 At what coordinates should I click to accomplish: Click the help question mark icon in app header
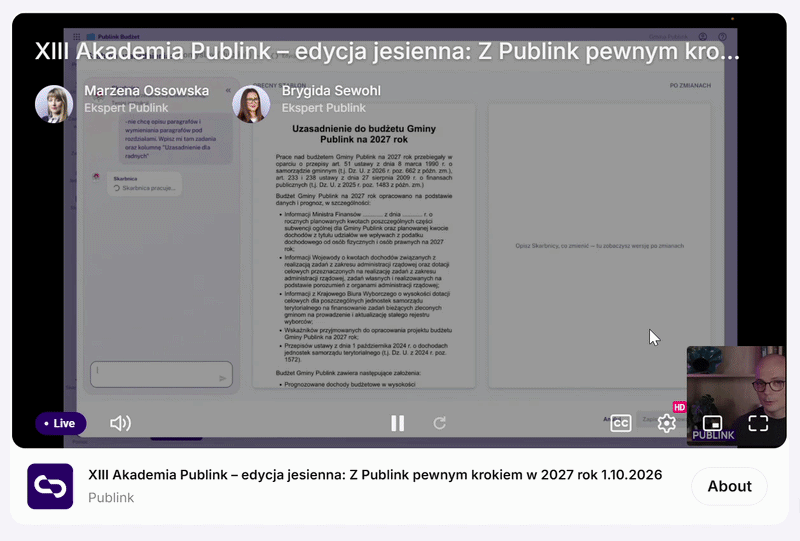(x=722, y=37)
